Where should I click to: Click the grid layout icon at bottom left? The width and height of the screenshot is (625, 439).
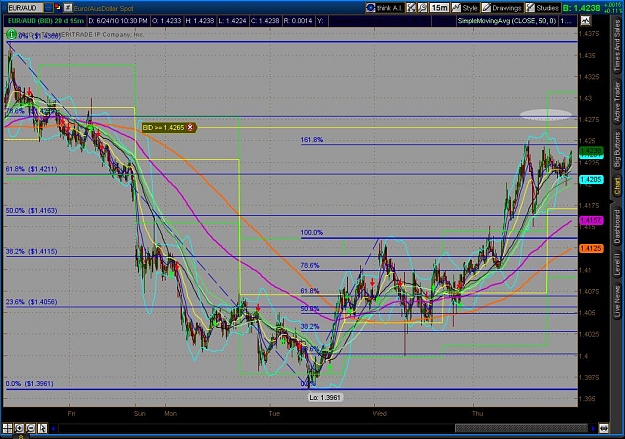coord(8,428)
